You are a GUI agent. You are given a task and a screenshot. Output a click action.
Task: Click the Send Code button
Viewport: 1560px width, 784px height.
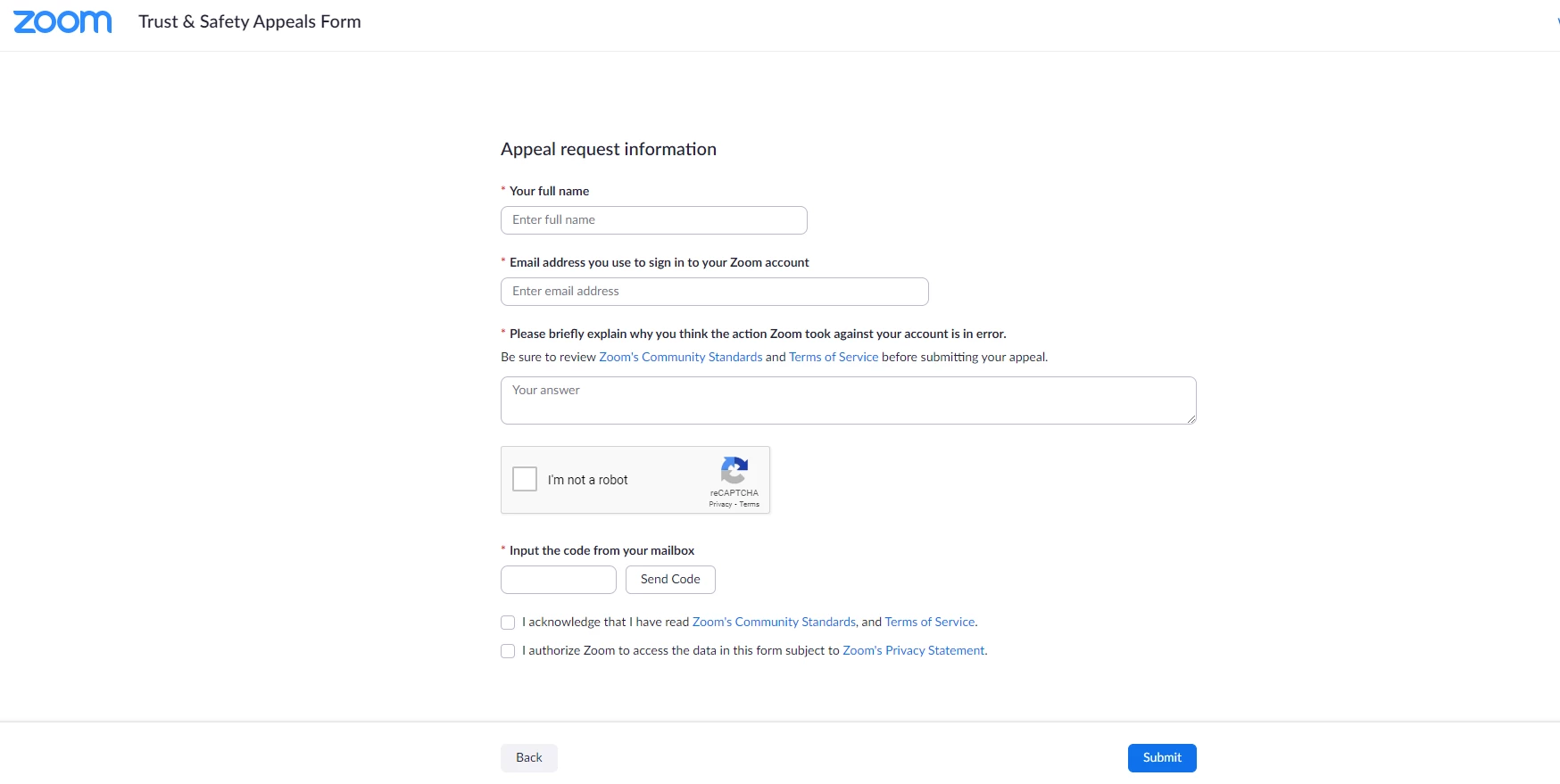670,580
